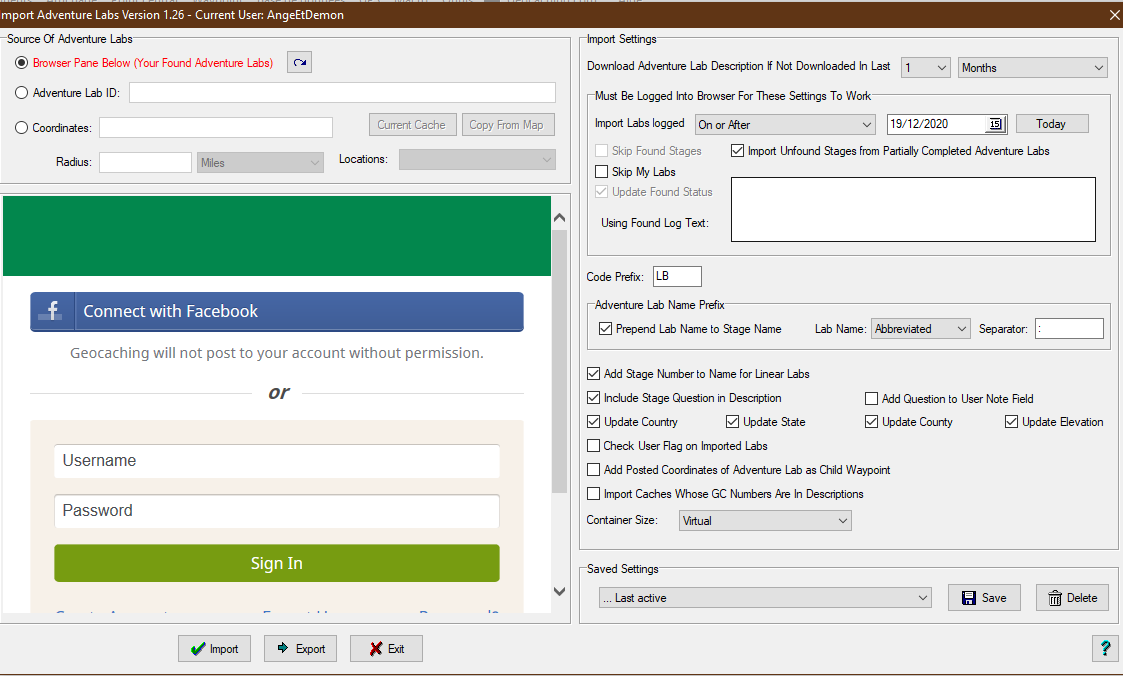Open the Container Size dropdown
The image size is (1123, 676).
coord(764,521)
